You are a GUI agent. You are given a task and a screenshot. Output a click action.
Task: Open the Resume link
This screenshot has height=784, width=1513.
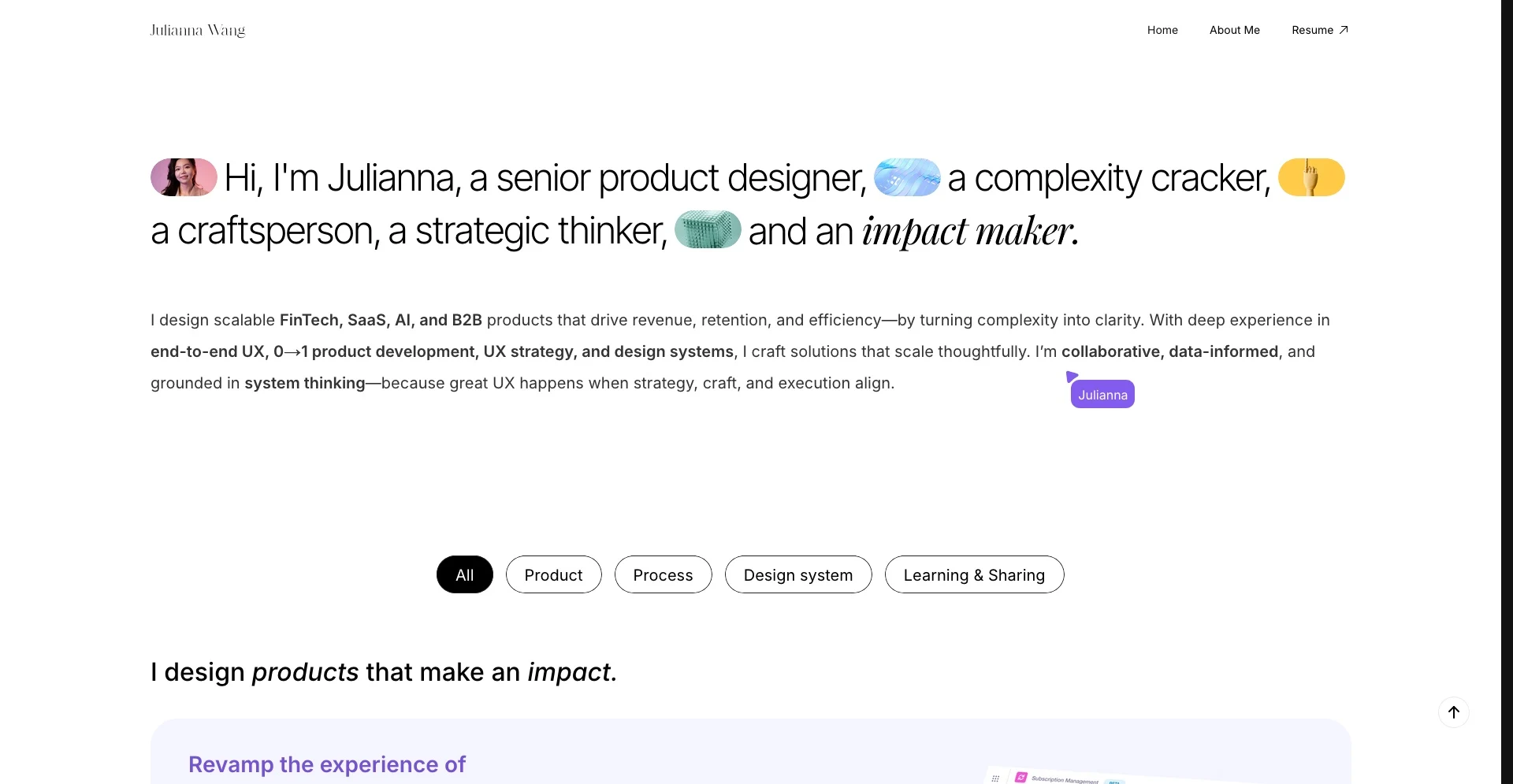(x=1312, y=30)
